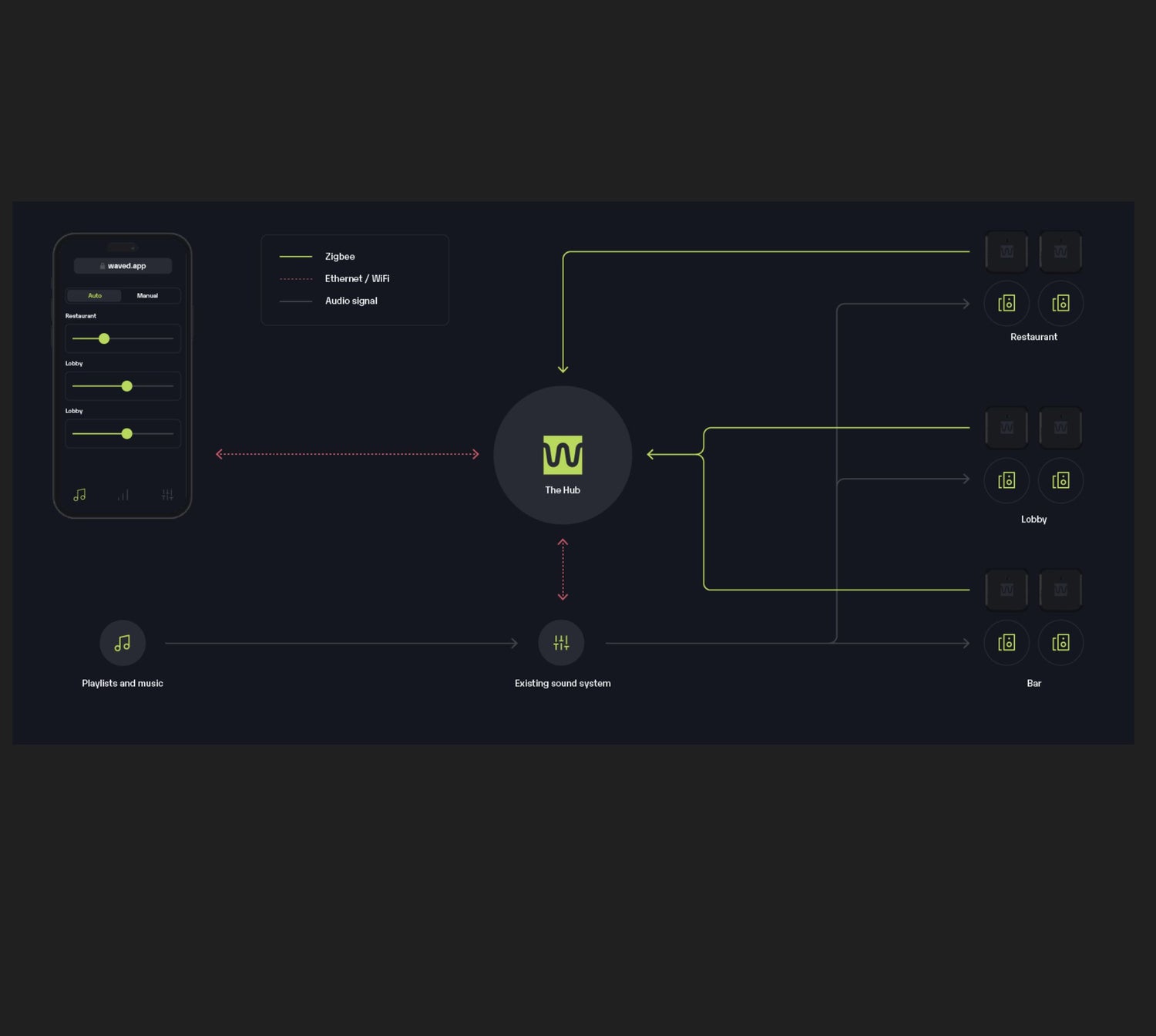The width and height of the screenshot is (1156, 1036).
Task: Click the Playlists and music text label
Action: pyautogui.click(x=123, y=684)
